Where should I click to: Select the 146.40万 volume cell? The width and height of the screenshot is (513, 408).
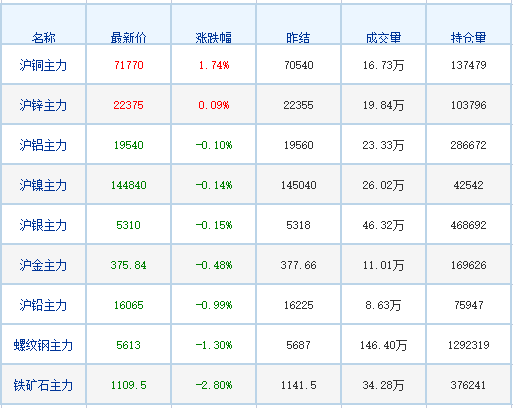pos(384,345)
